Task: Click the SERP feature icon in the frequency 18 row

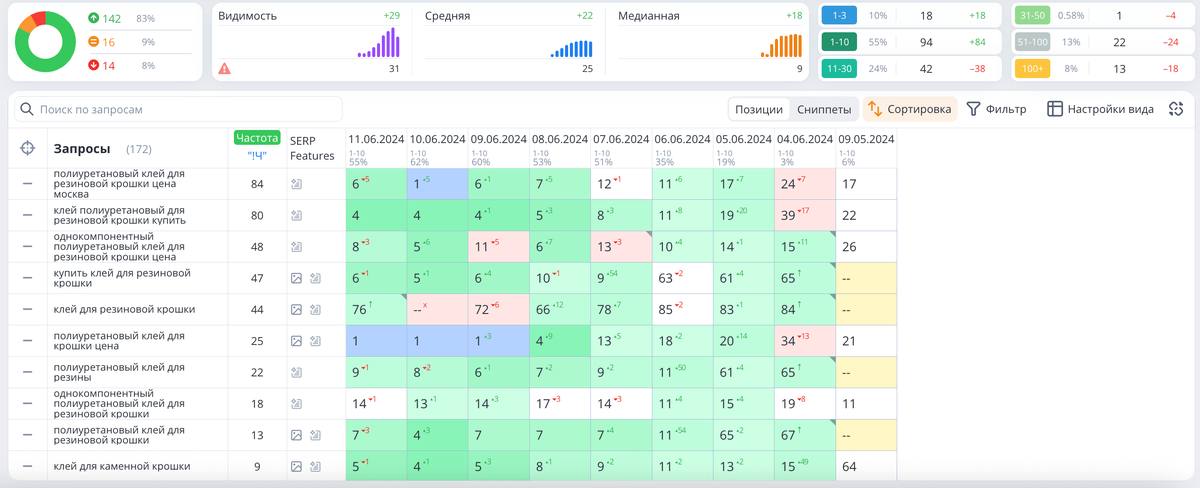Action: point(296,404)
